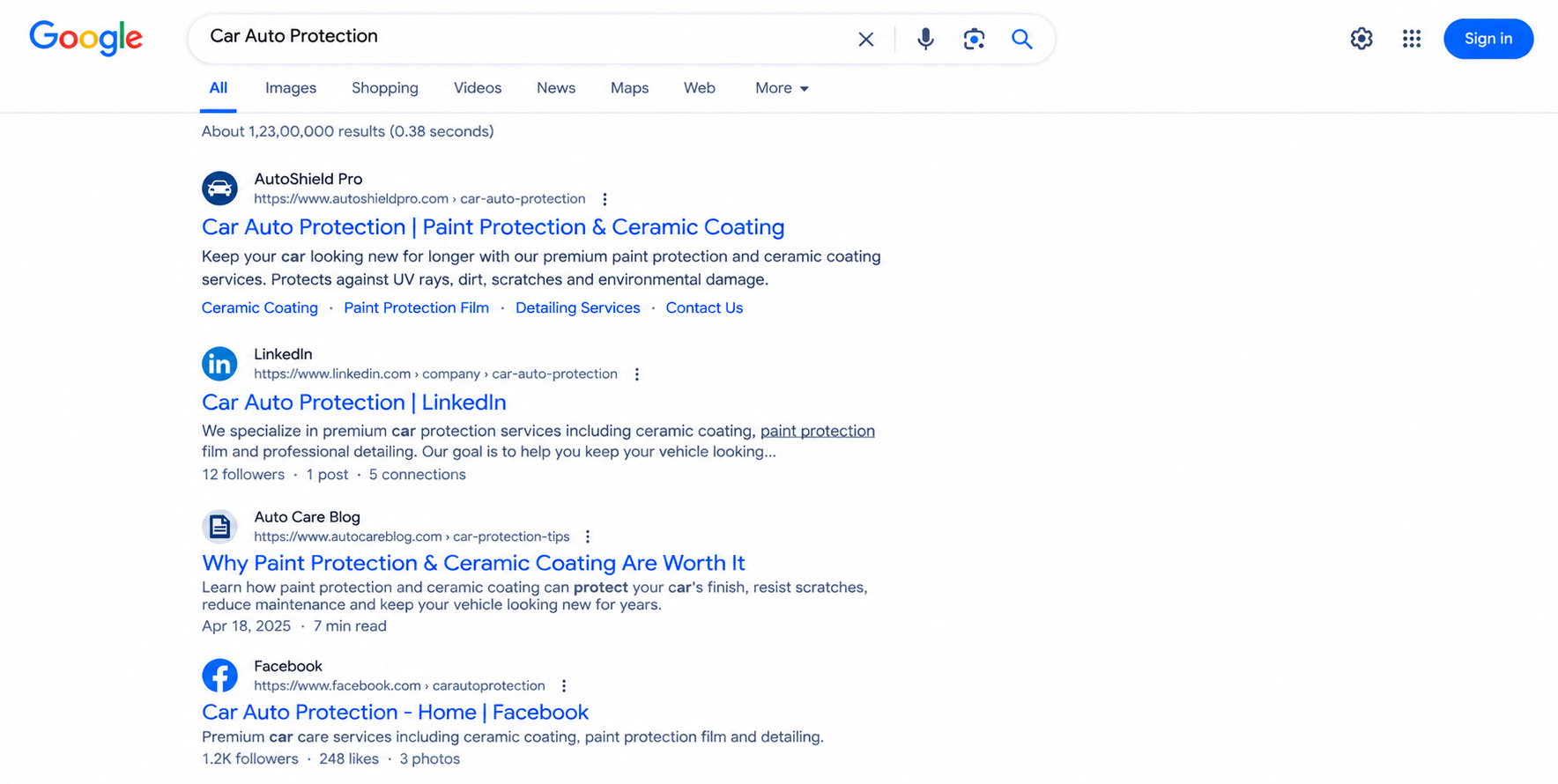Select the All tab
The height and width of the screenshot is (784, 1558).
tap(218, 88)
